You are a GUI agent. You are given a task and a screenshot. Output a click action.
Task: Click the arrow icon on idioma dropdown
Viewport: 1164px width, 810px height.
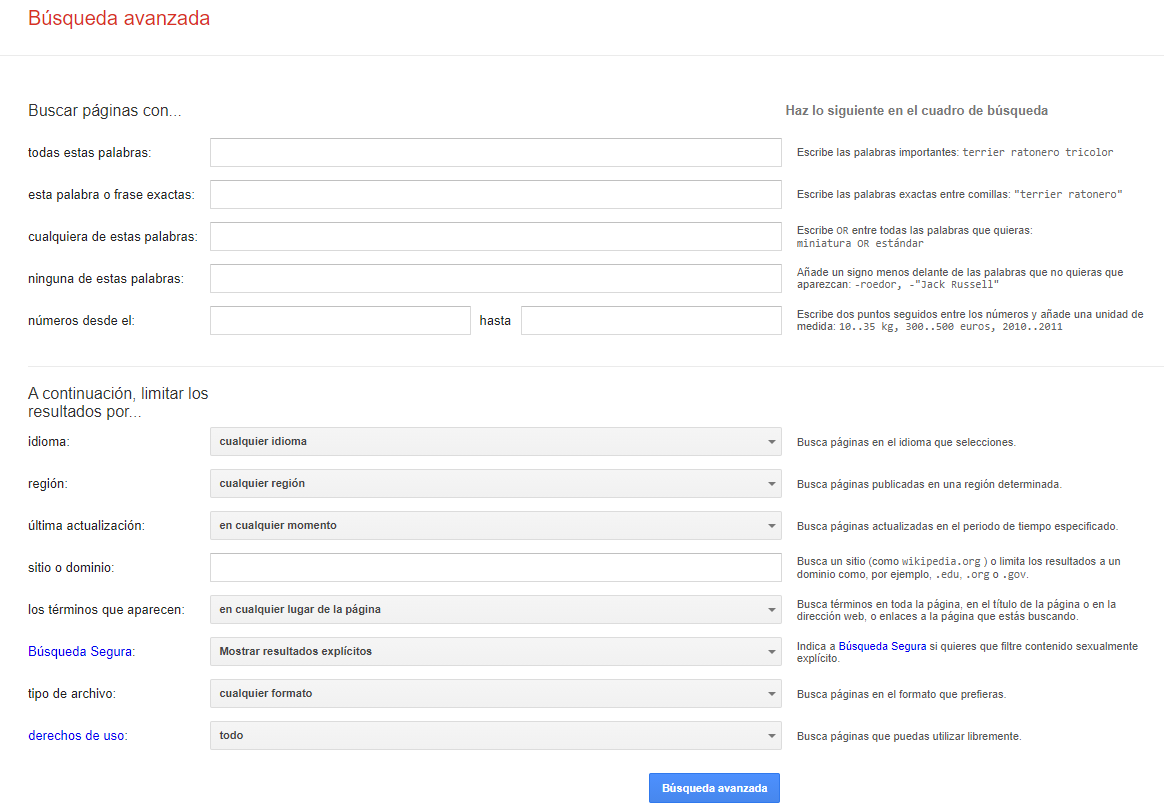click(771, 442)
